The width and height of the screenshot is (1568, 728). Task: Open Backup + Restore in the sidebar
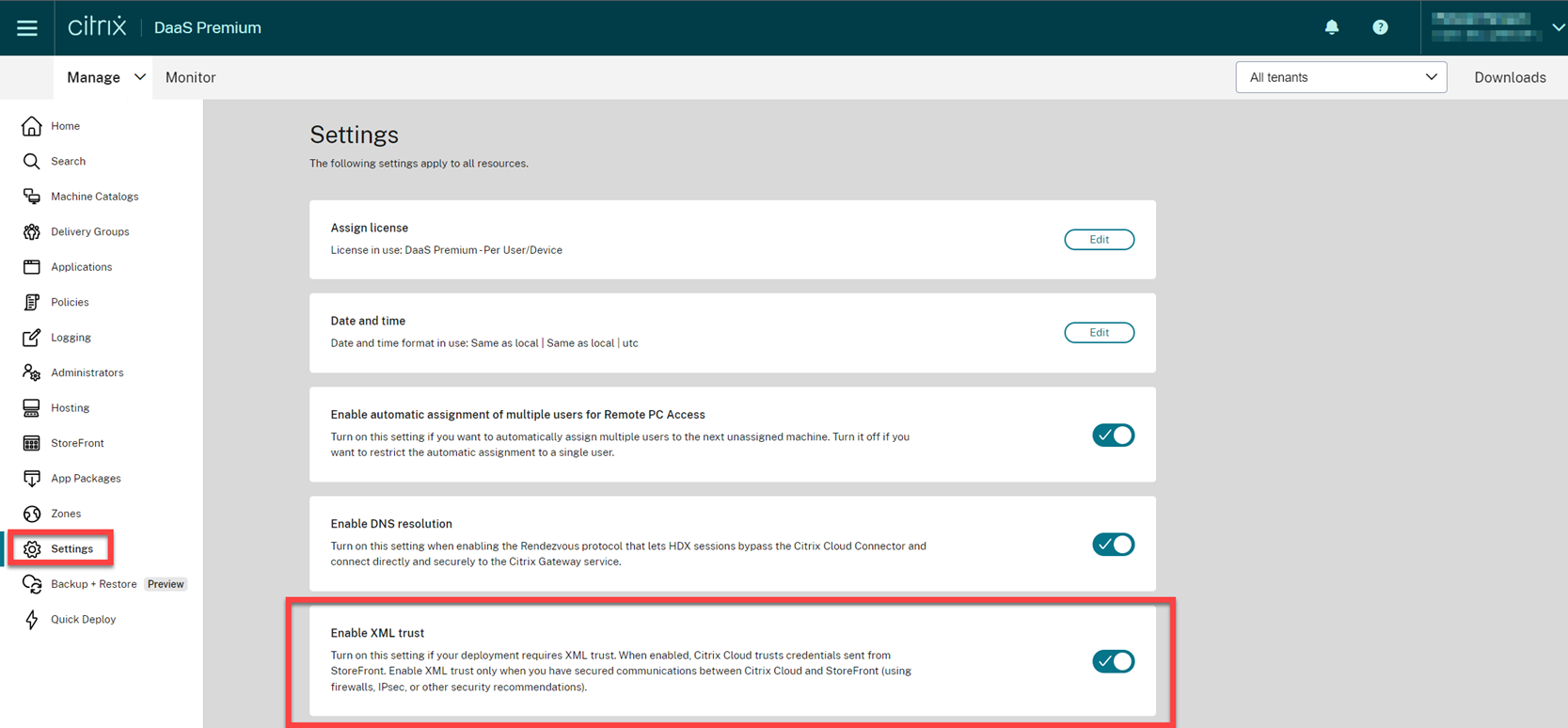94,584
